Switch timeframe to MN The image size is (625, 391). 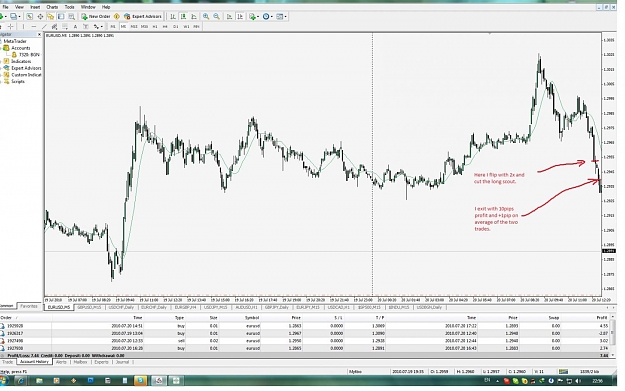tap(196, 27)
